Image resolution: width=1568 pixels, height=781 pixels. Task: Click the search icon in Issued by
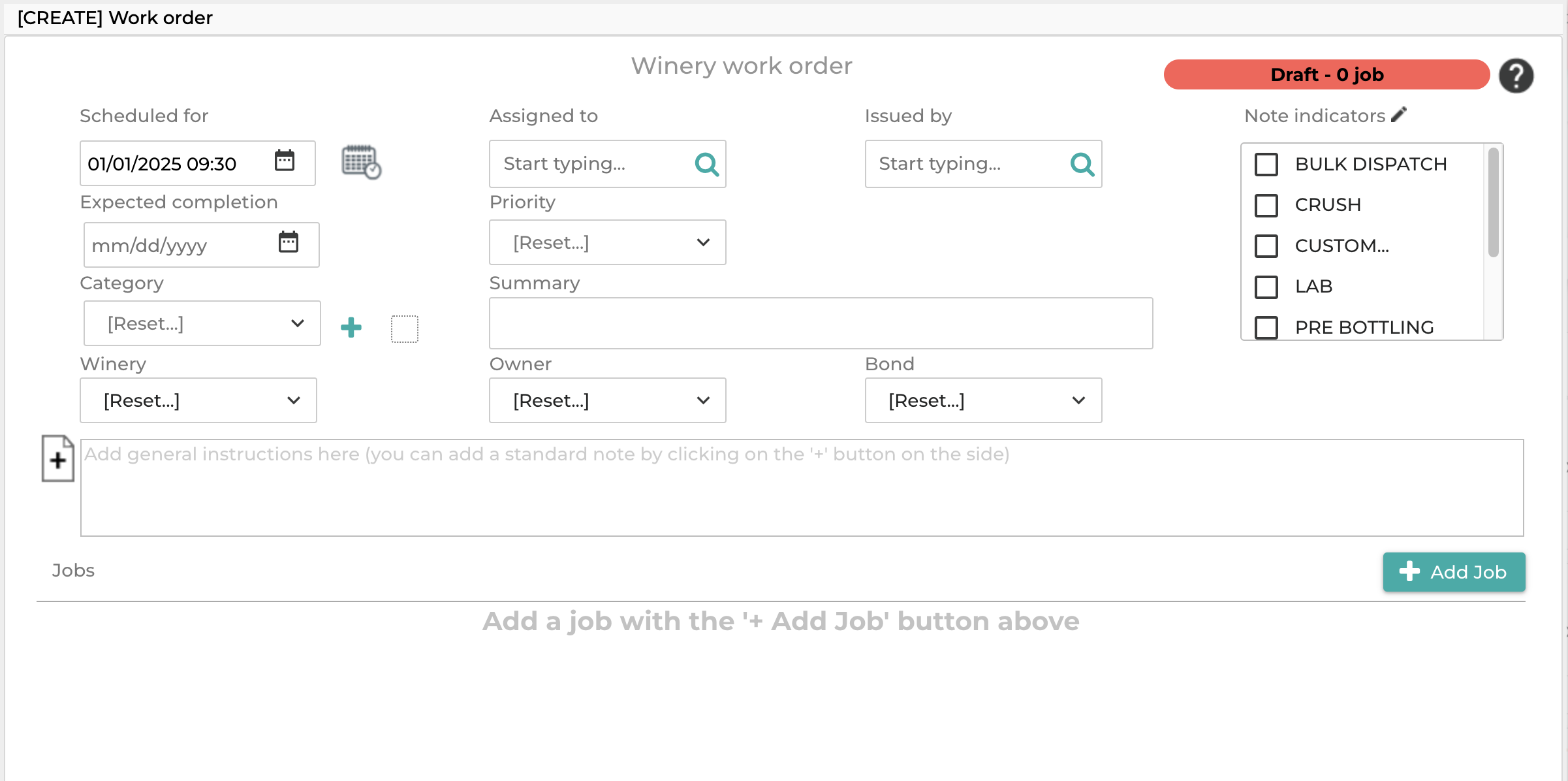[x=1082, y=164]
